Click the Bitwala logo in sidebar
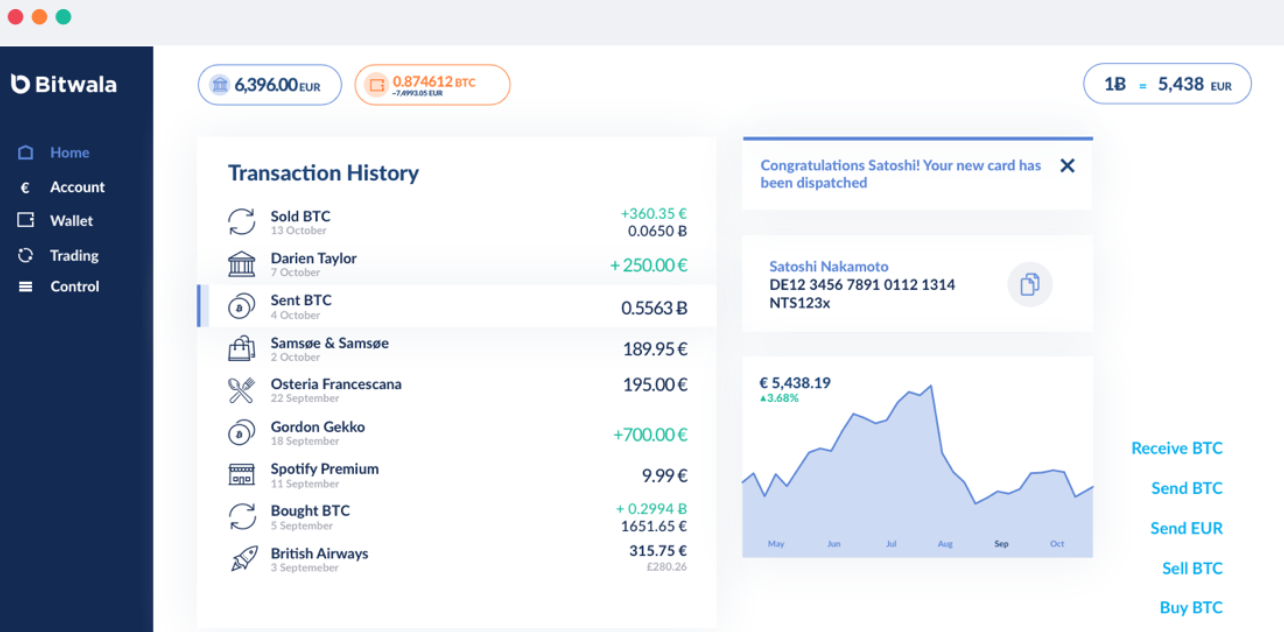The height and width of the screenshot is (632, 1284). (64, 84)
